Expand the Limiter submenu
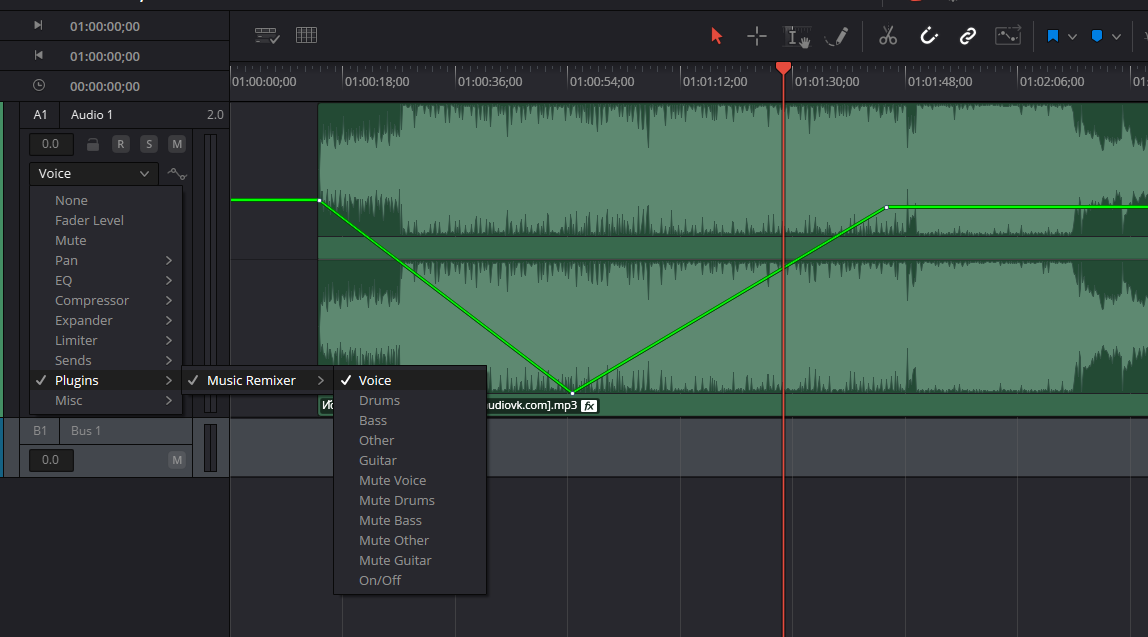The width and height of the screenshot is (1148, 637). coord(105,340)
